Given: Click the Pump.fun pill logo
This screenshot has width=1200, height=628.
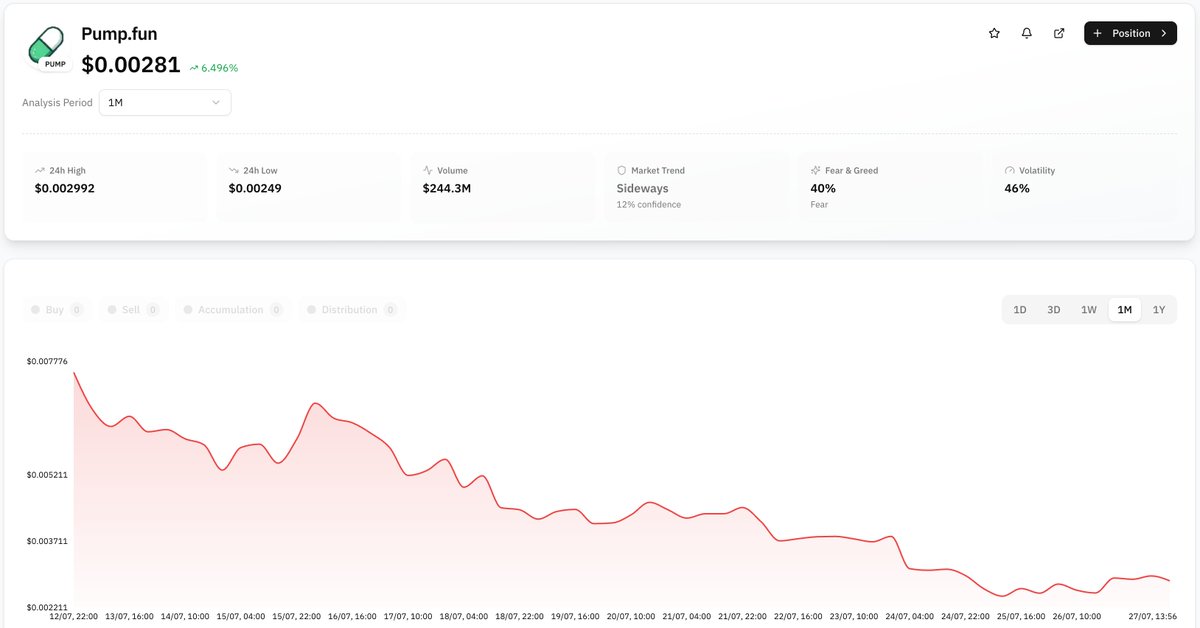Looking at the screenshot, I should pos(48,48).
